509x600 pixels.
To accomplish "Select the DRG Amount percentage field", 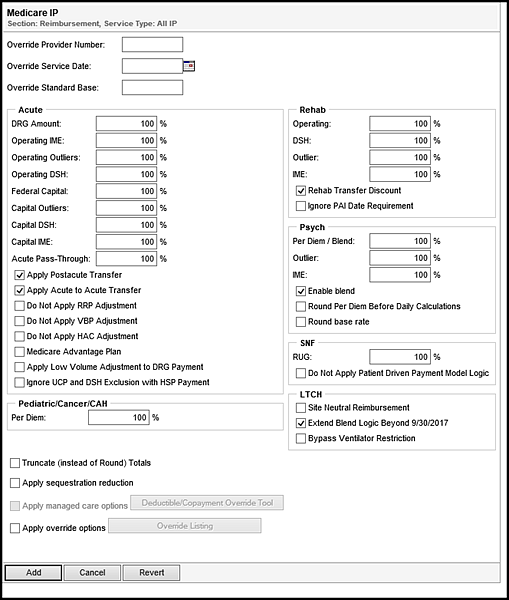I will point(126,124).
